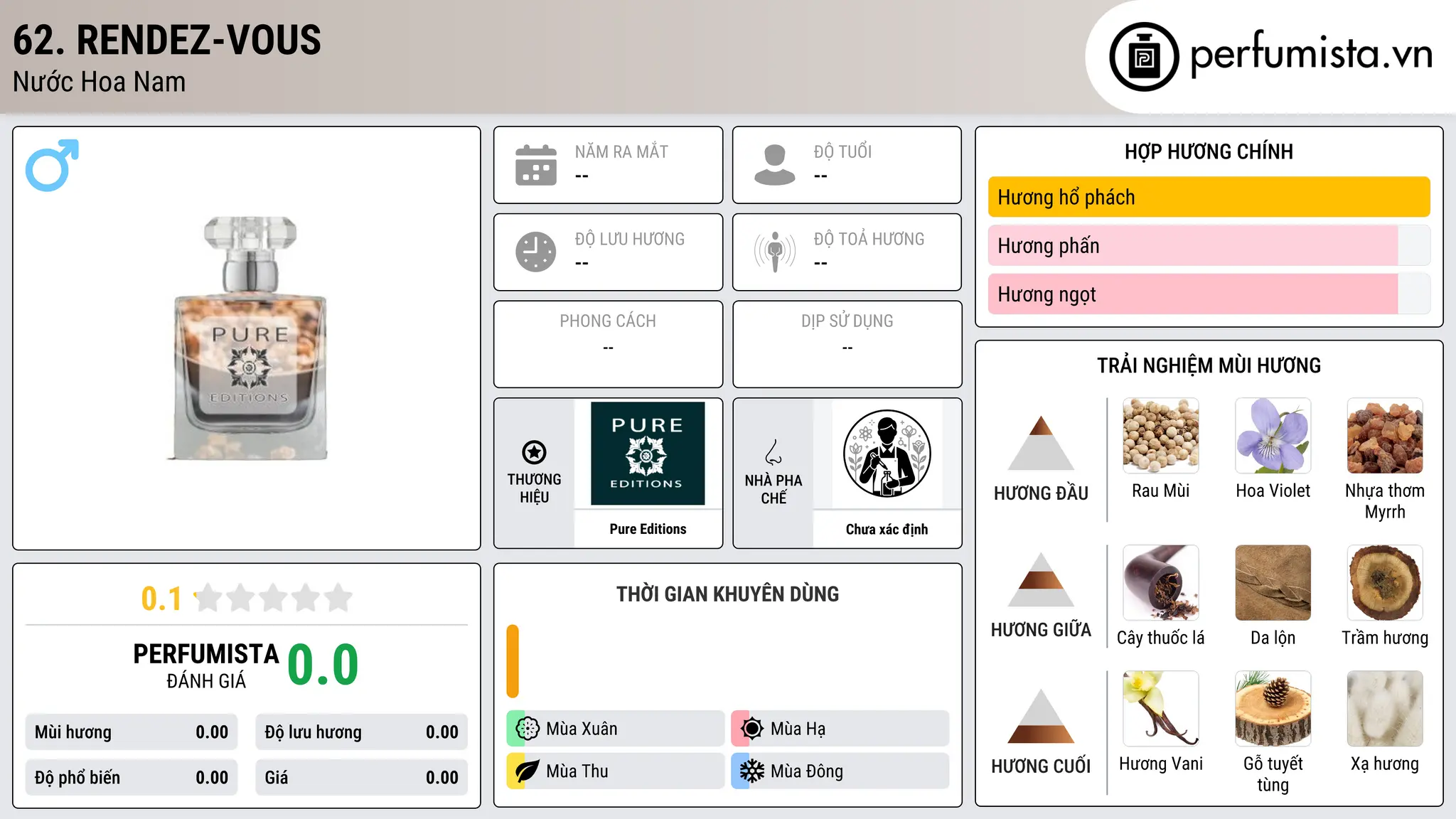Click the Độ lưu hương 0.00 score row
1456x819 pixels.
pos(362,732)
